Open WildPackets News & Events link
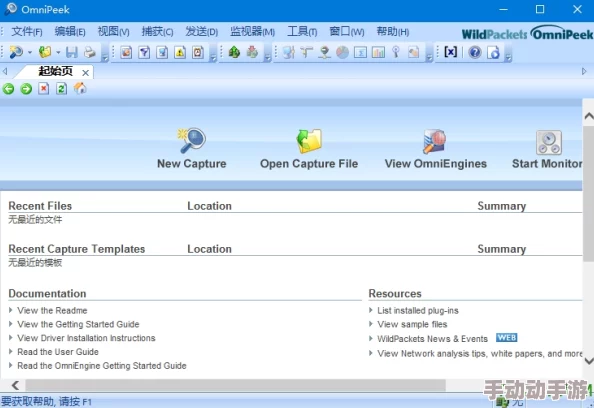The image size is (594, 408). 433,339
